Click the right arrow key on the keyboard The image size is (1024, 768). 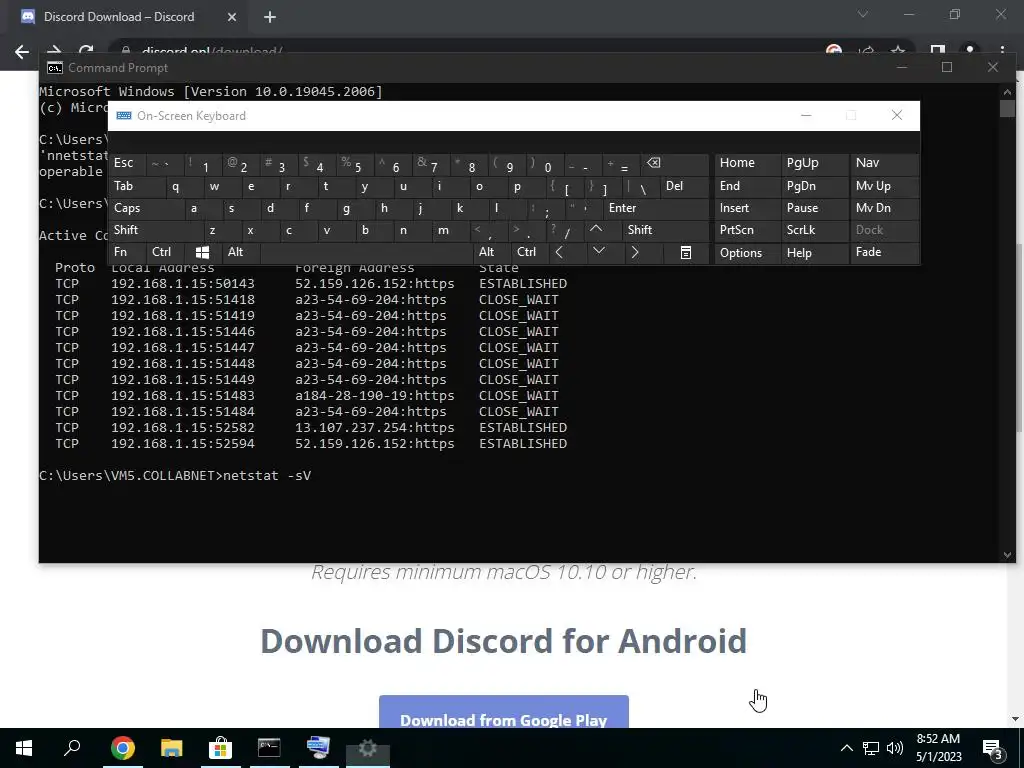pos(635,252)
